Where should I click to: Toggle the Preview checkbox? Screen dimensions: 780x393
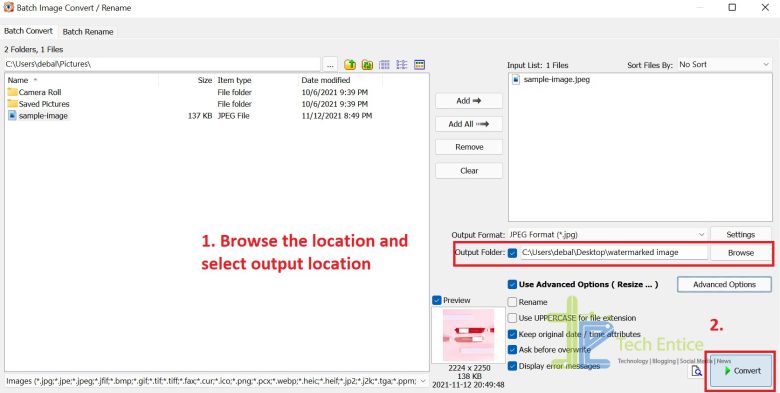(437, 300)
